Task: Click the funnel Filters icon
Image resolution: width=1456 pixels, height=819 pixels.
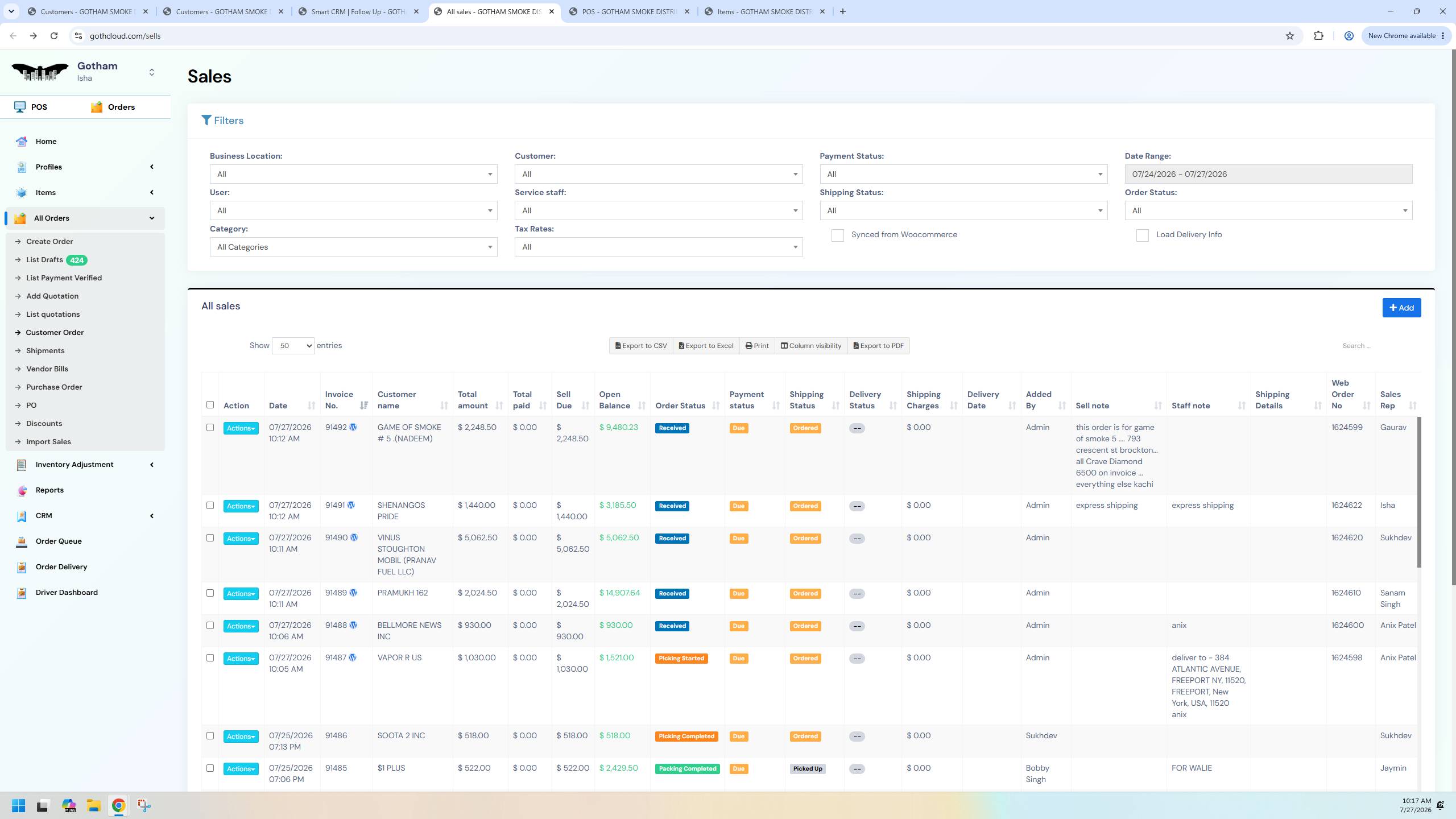Action: (x=206, y=120)
